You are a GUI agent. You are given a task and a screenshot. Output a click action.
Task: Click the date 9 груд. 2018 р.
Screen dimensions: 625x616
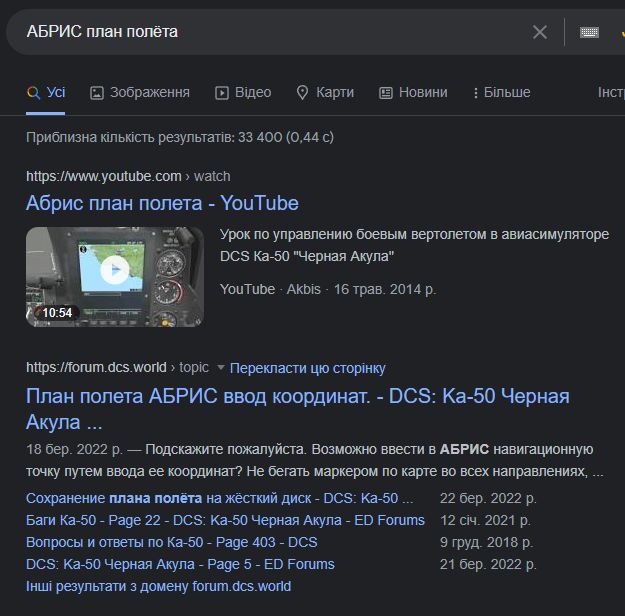tap(486, 542)
